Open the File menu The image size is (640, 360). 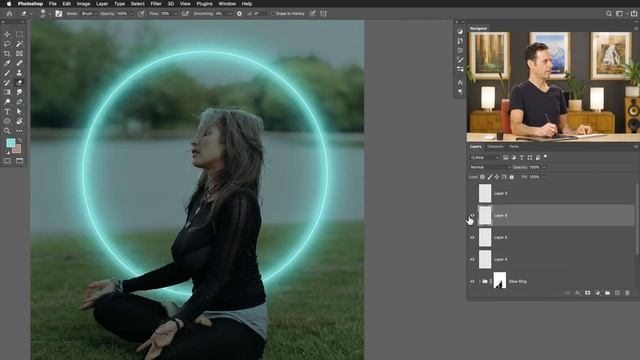click(53, 4)
